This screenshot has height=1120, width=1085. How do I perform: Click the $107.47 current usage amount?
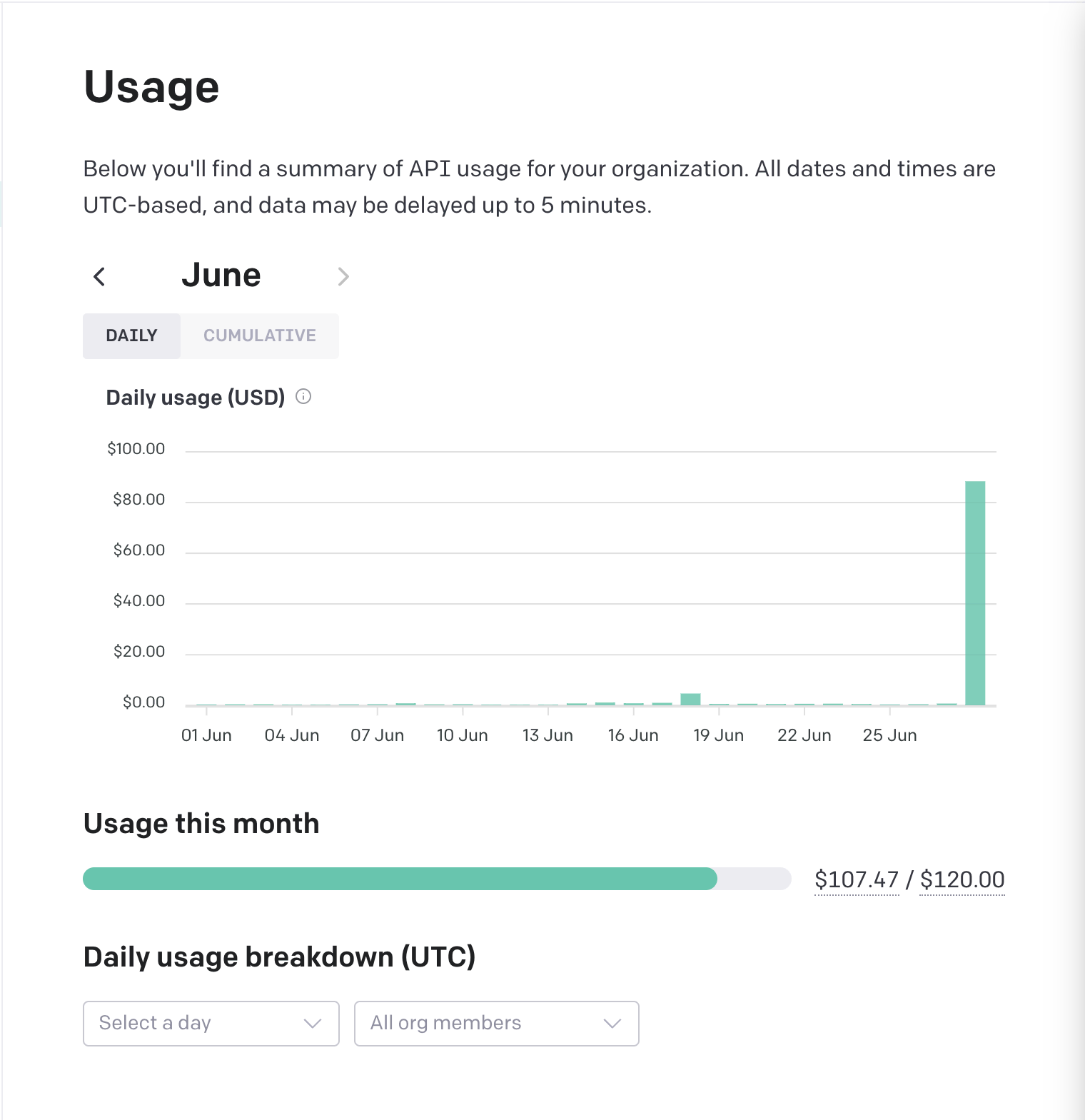click(x=857, y=879)
